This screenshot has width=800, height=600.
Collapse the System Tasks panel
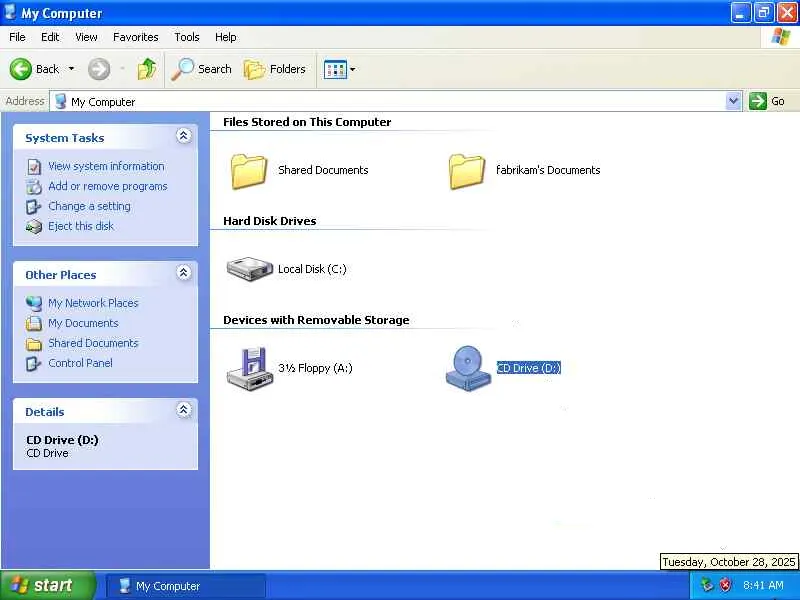184,136
